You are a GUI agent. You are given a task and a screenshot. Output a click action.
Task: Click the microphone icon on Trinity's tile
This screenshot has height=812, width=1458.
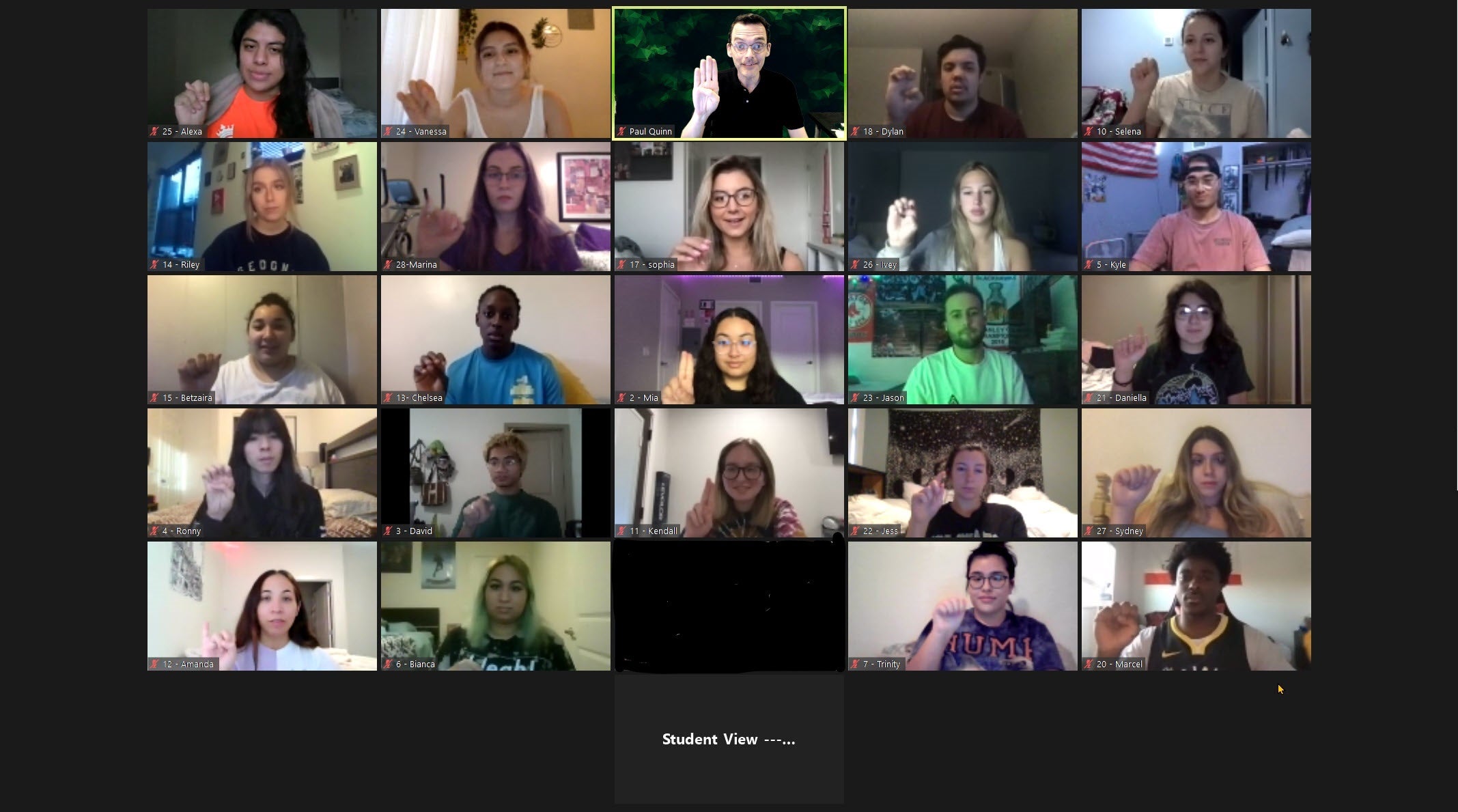854,663
